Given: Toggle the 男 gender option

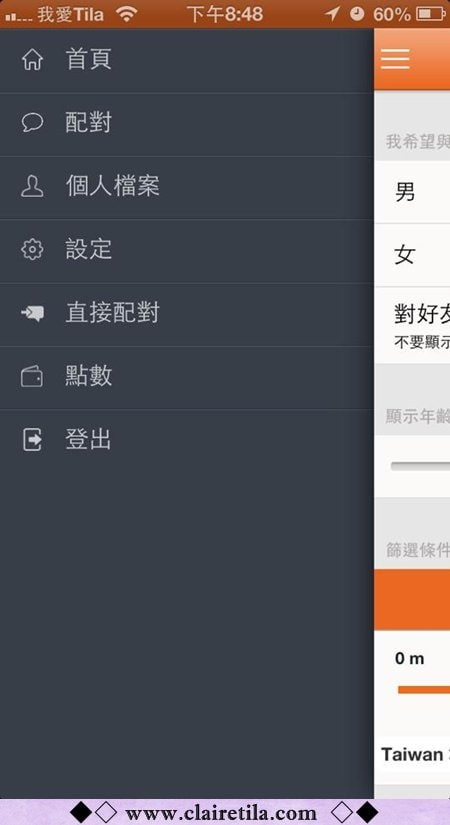Looking at the screenshot, I should pos(412,192).
